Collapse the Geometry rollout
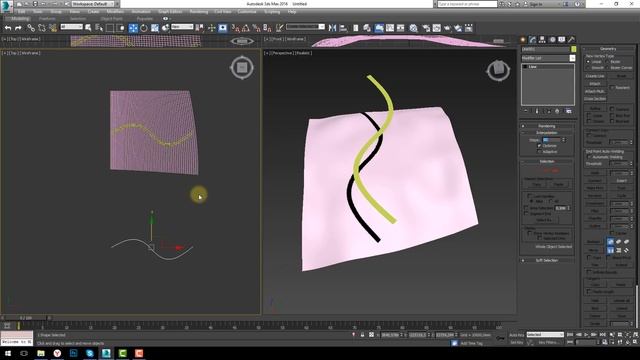The image size is (640, 360). click(x=608, y=49)
